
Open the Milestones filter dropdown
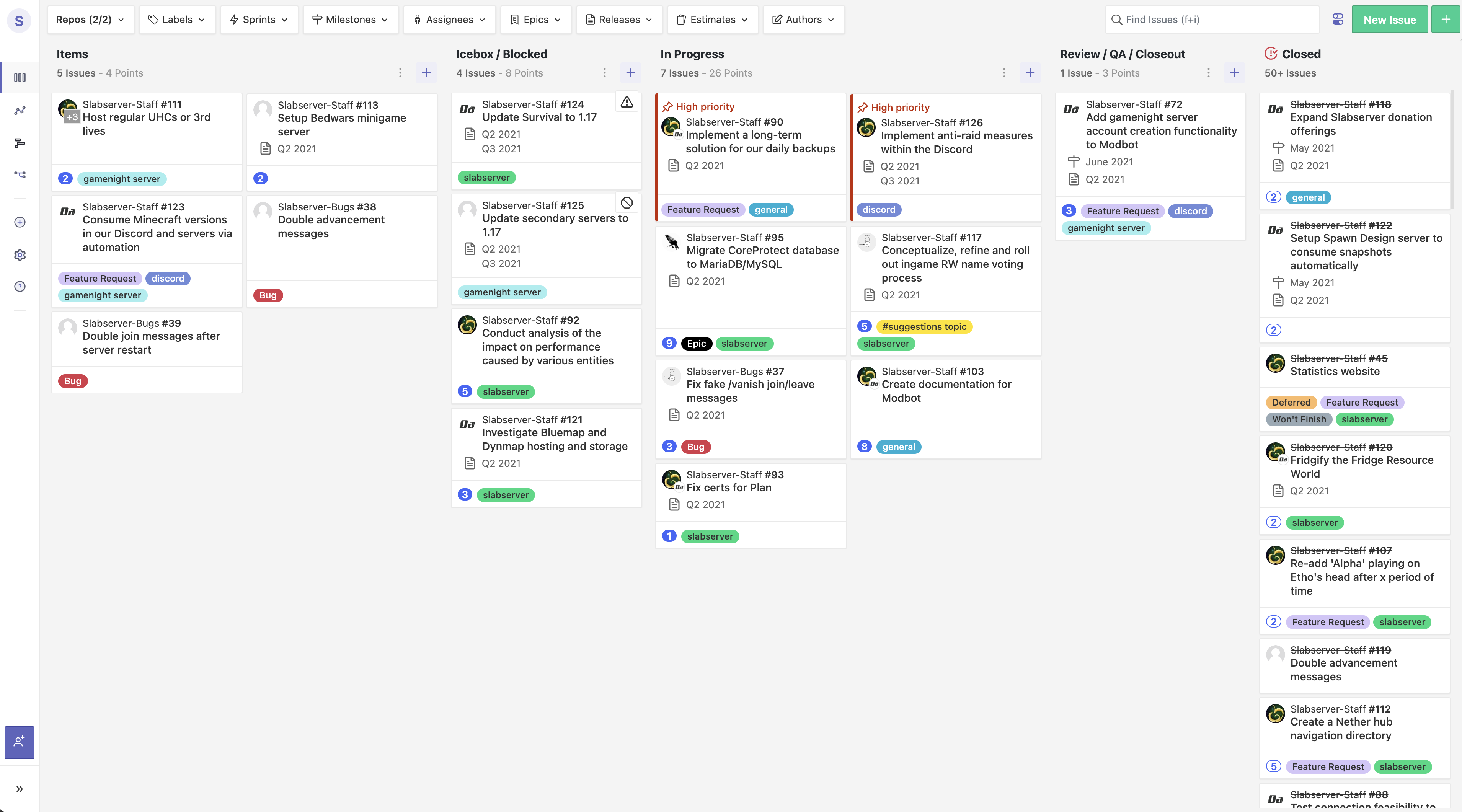pyautogui.click(x=350, y=19)
